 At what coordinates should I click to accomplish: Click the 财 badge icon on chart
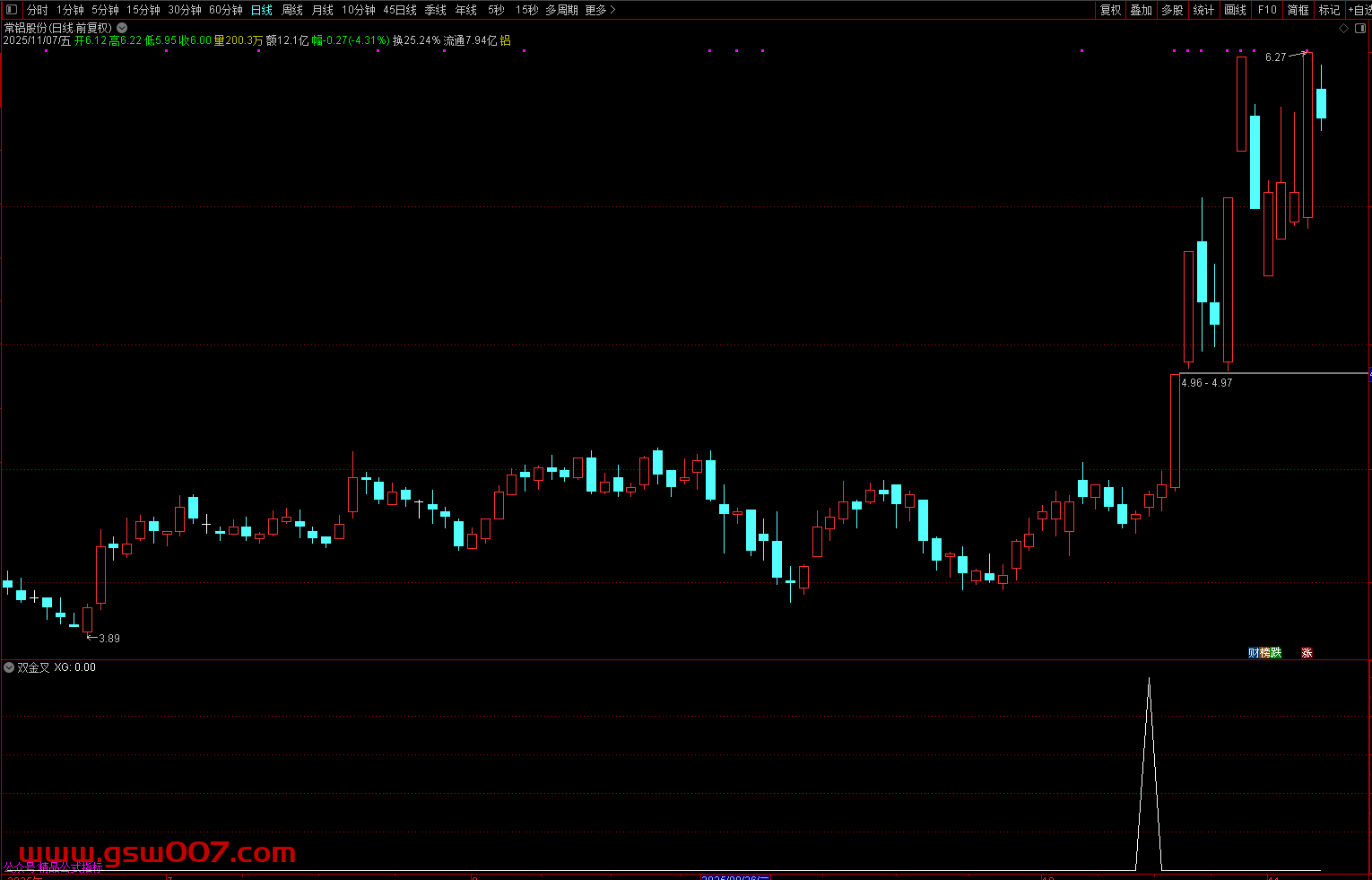click(x=1254, y=653)
